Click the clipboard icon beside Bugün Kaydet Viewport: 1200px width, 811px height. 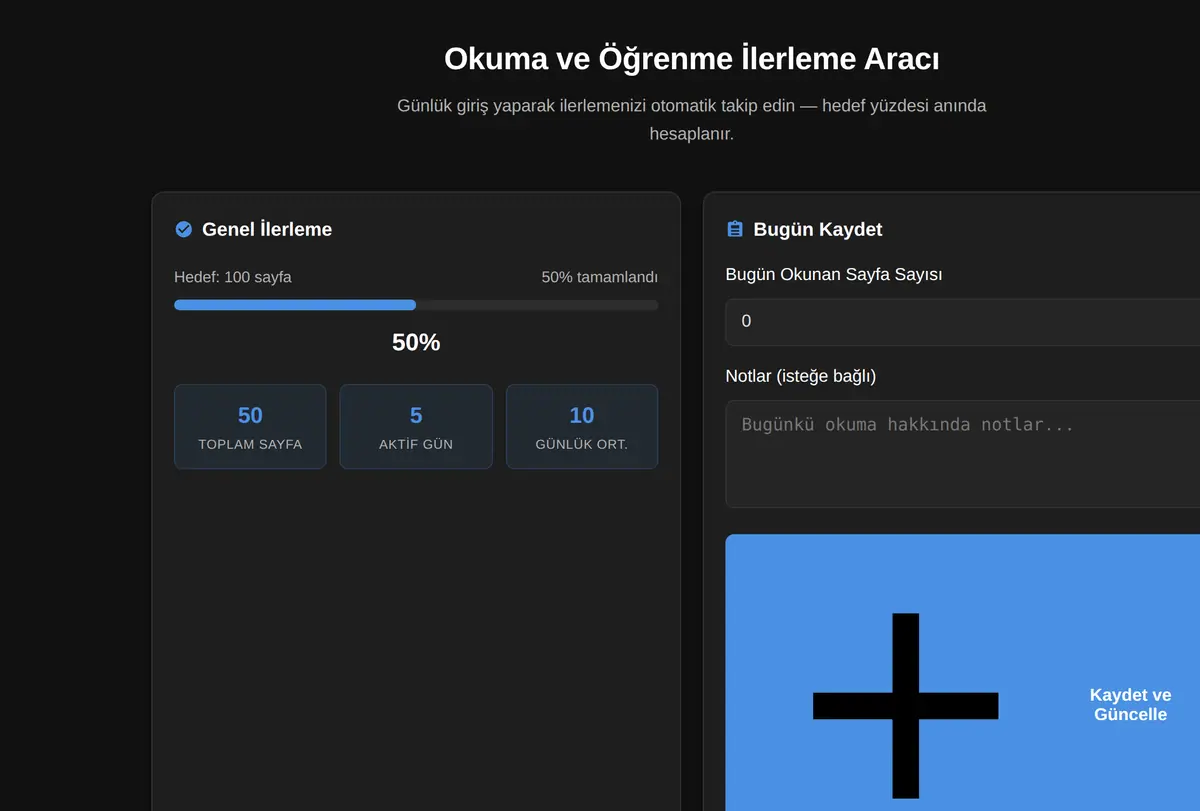click(735, 229)
